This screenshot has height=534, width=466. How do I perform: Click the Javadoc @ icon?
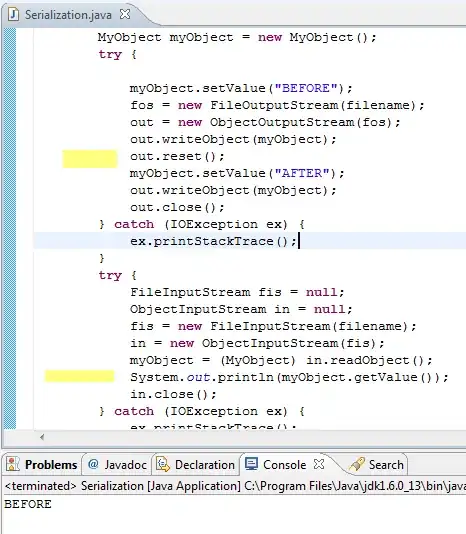pos(93,464)
